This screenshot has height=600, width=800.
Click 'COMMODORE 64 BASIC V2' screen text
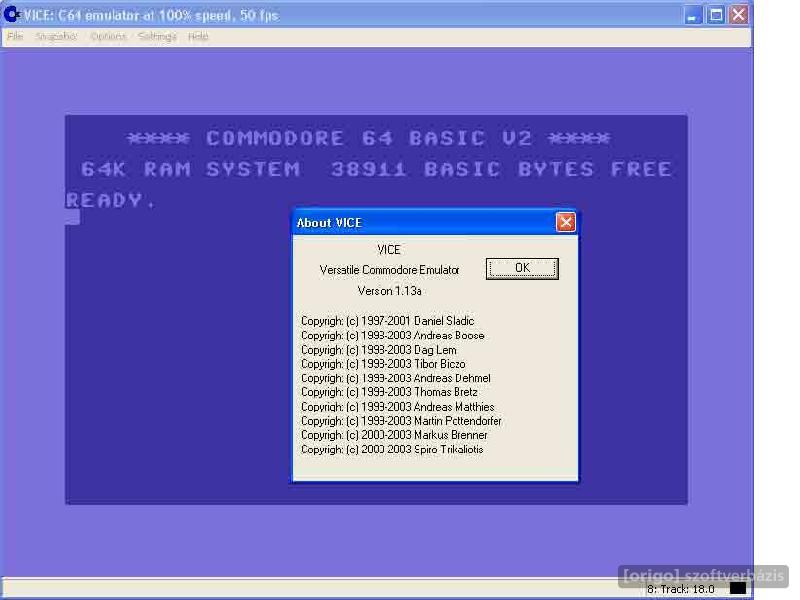[x=369, y=138]
